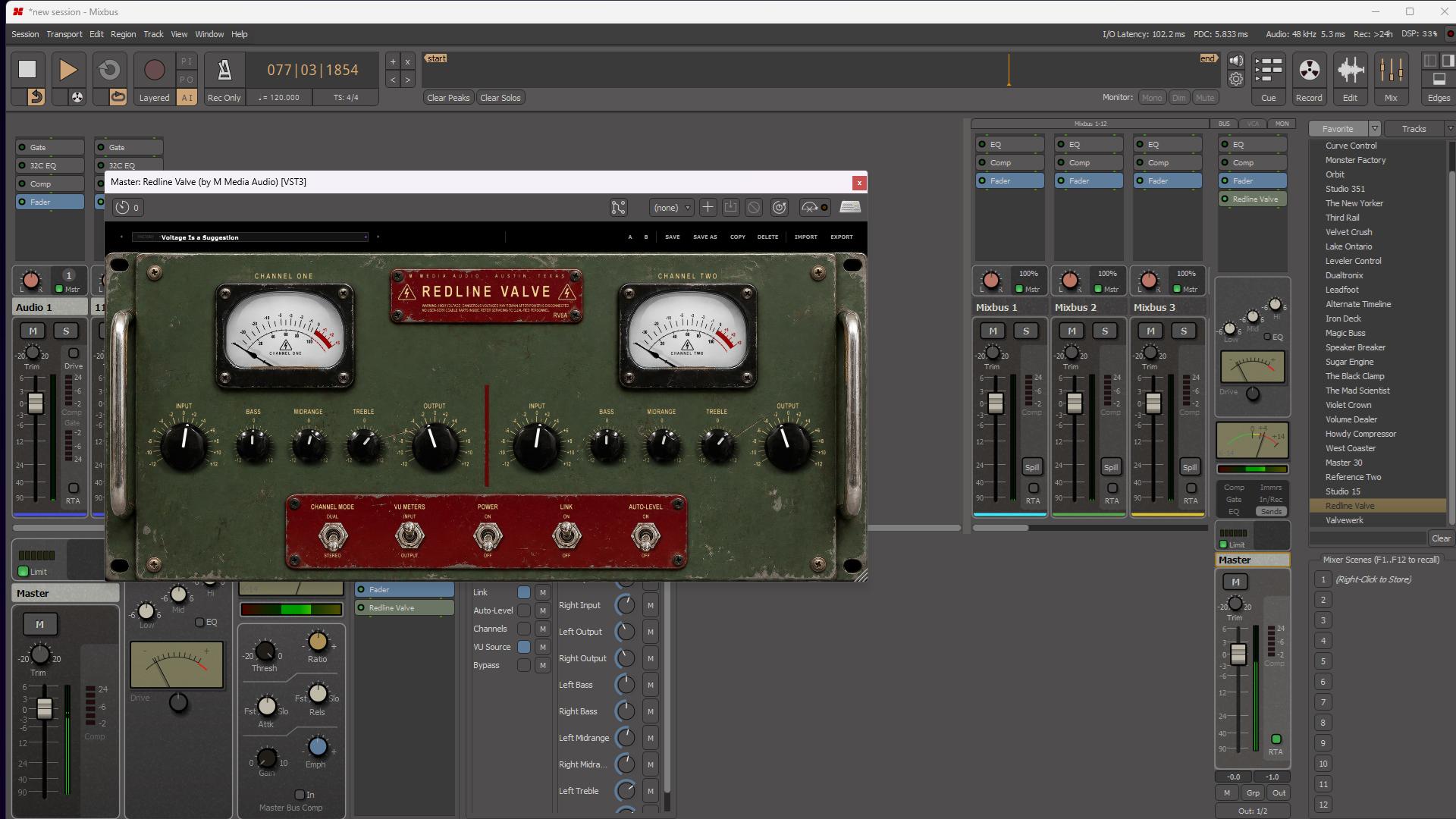Click SAVE AS in Redline Valve header
The image size is (1456, 819).
(704, 237)
